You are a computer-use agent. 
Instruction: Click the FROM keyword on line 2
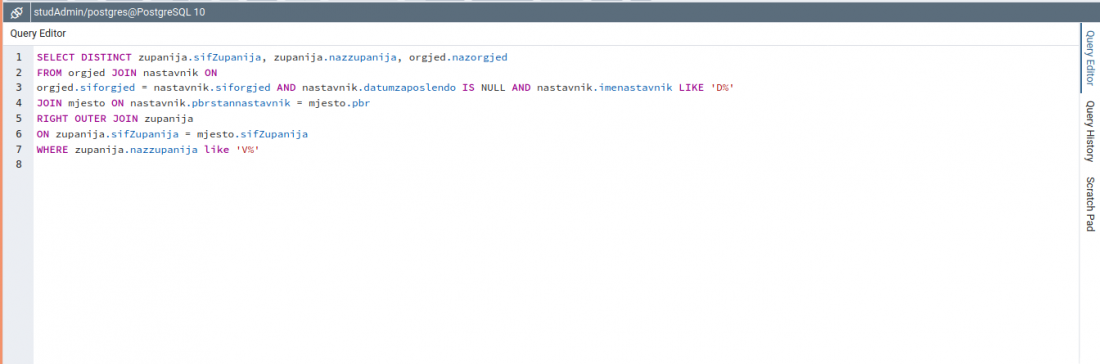(49, 72)
